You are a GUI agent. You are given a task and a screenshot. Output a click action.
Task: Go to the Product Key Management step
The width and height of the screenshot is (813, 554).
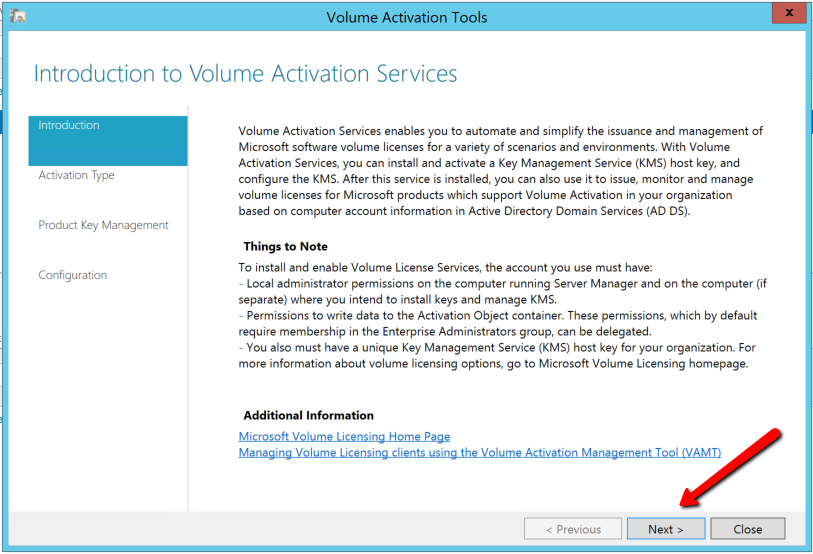click(x=103, y=226)
